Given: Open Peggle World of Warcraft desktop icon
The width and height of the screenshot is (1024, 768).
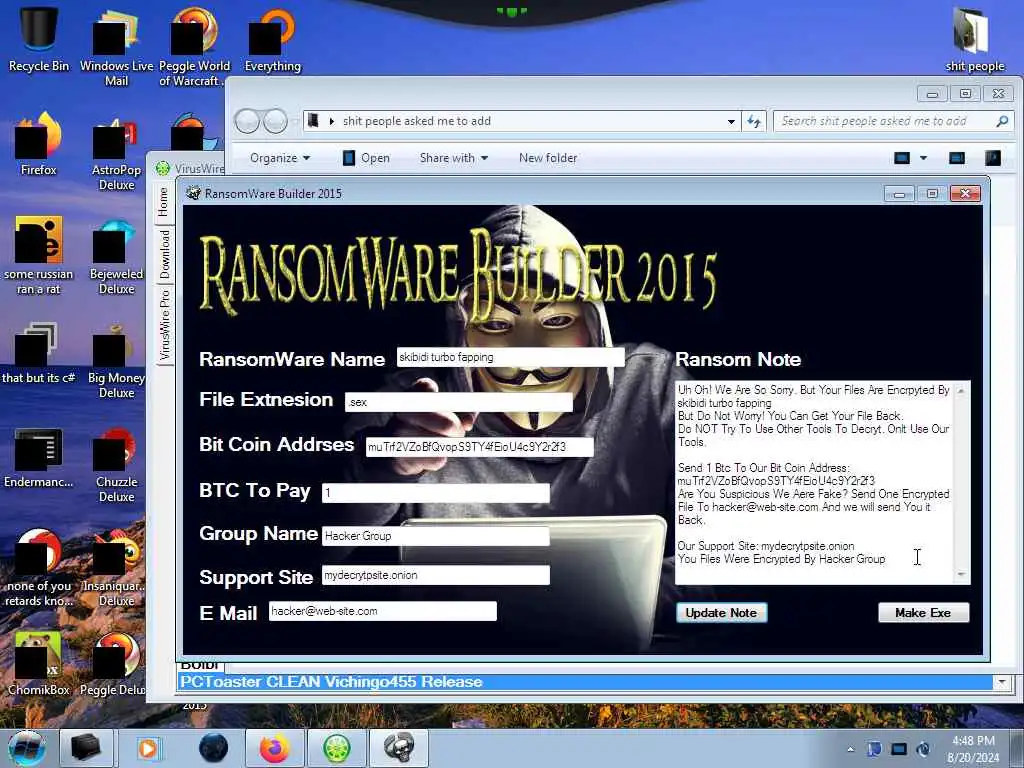Looking at the screenshot, I should pyautogui.click(x=194, y=49).
